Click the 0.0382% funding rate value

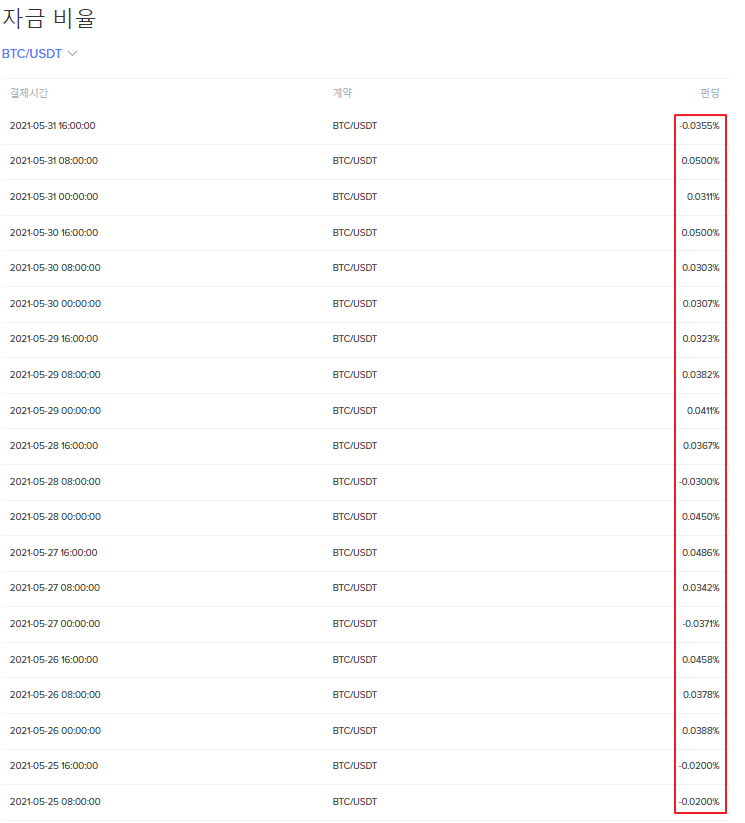click(701, 374)
